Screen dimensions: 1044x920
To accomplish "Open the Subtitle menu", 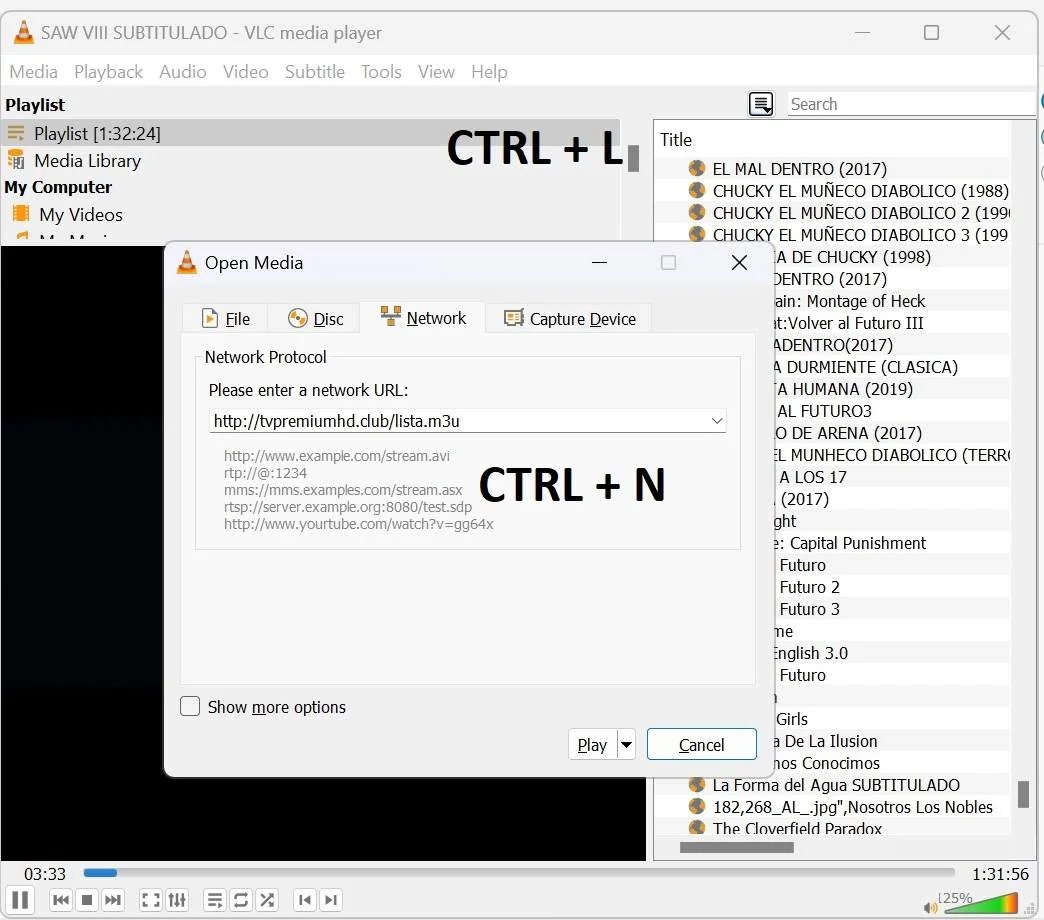I will 315,71.
